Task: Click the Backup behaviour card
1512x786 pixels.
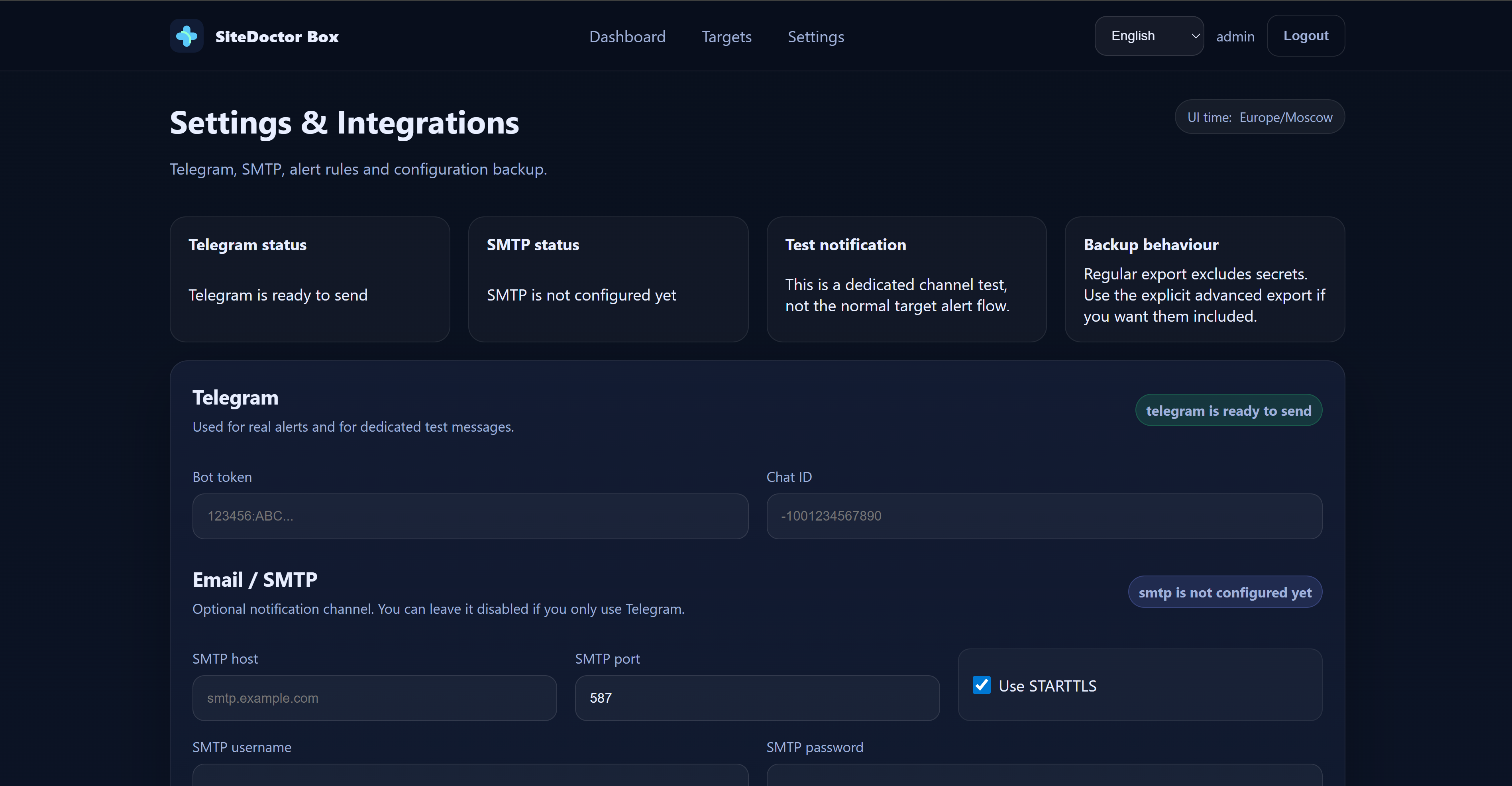Action: 1204,279
